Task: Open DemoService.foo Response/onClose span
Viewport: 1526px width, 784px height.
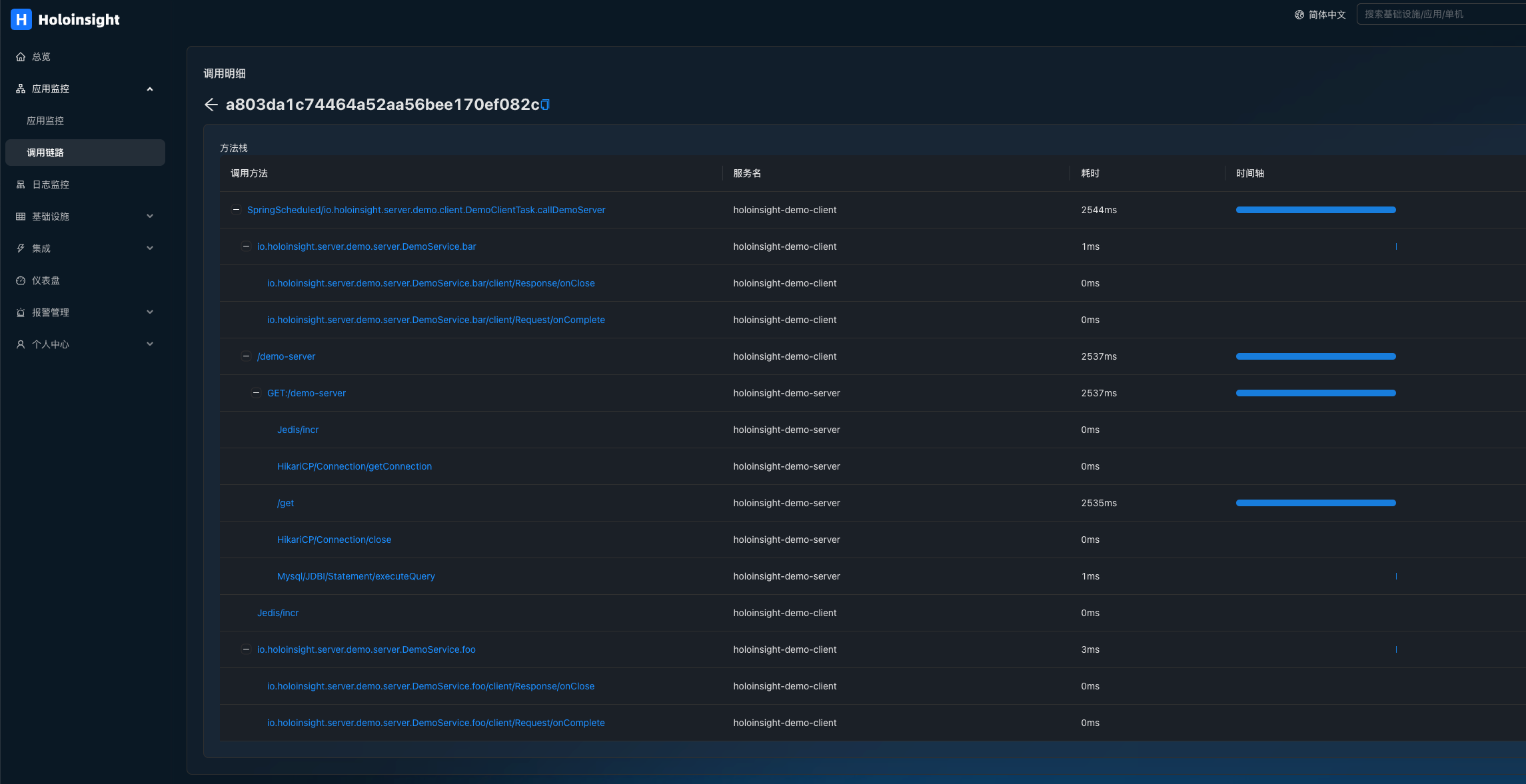Action: click(431, 686)
